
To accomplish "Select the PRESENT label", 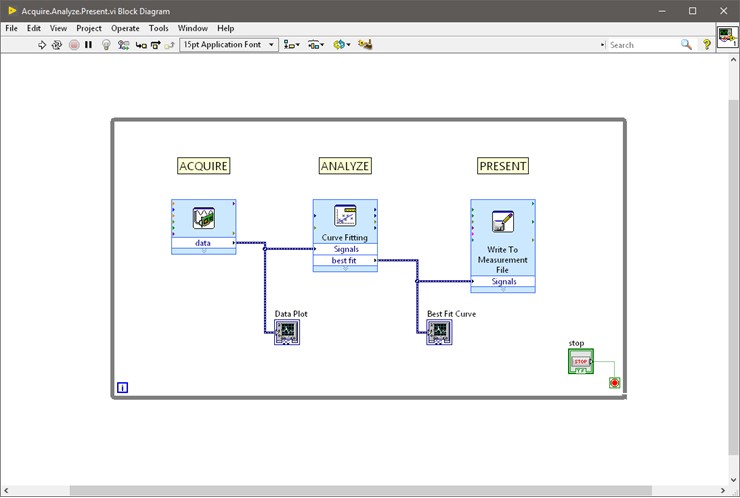I will tap(503, 166).
